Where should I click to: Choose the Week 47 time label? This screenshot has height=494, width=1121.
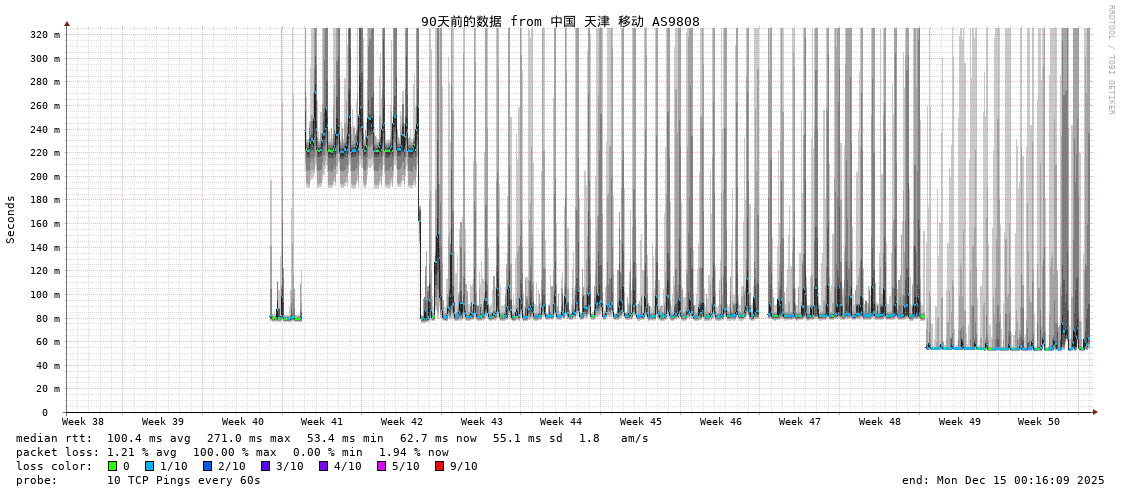[x=800, y=422]
